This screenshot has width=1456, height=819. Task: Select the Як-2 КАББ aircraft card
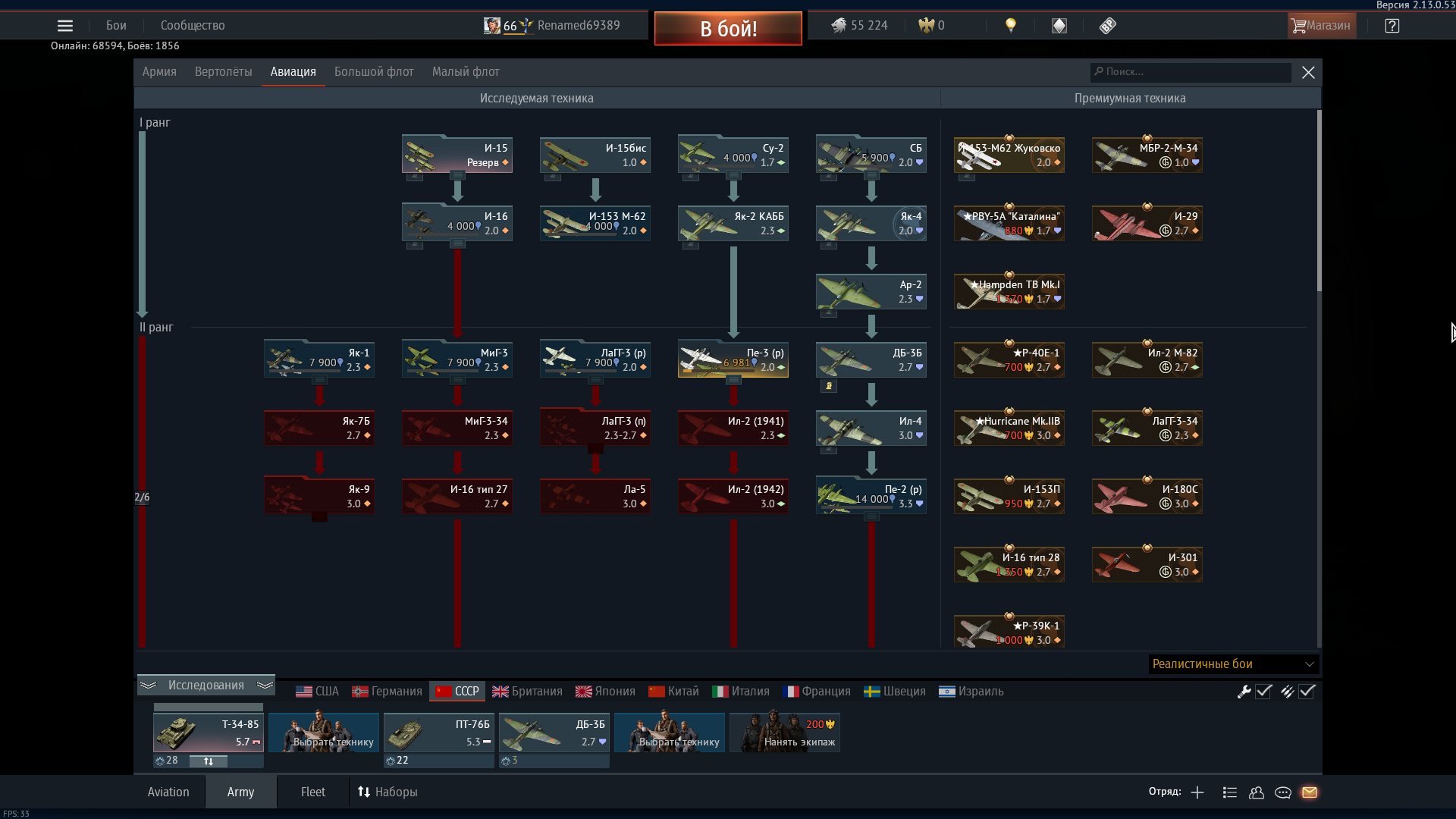click(733, 224)
